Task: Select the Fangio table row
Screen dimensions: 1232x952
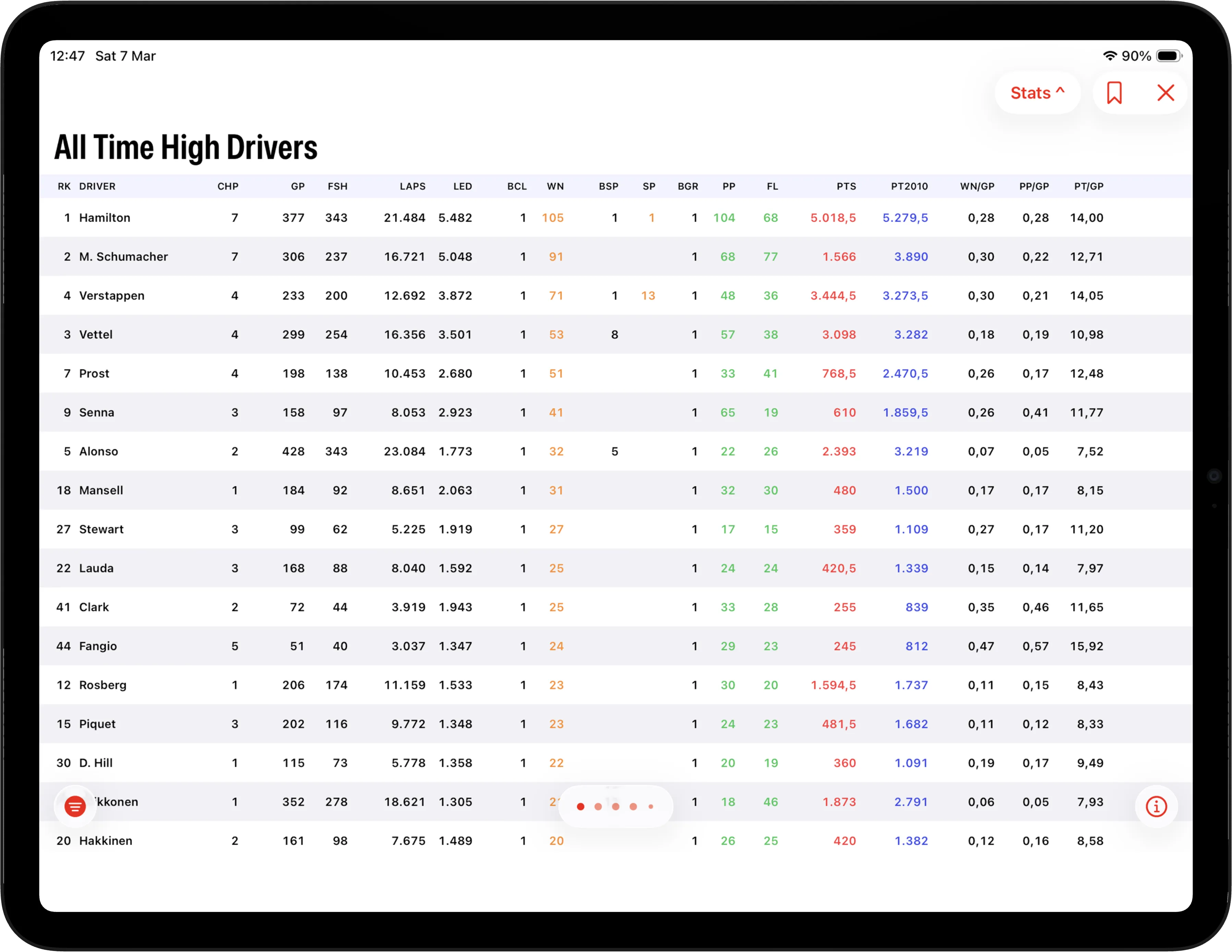Action: [x=98, y=646]
